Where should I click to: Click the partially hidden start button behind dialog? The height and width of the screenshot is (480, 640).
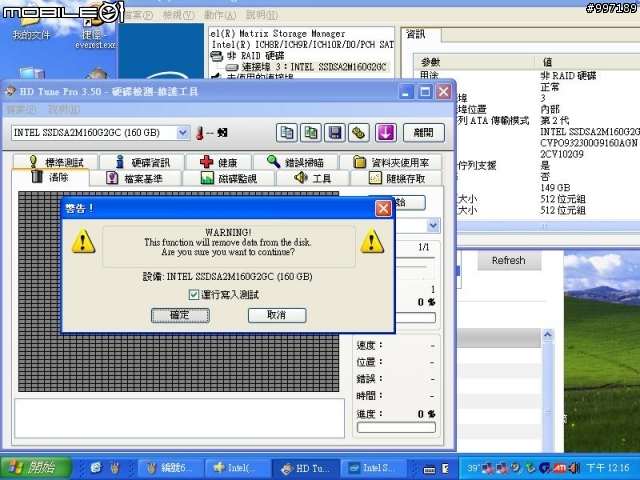tap(409, 202)
